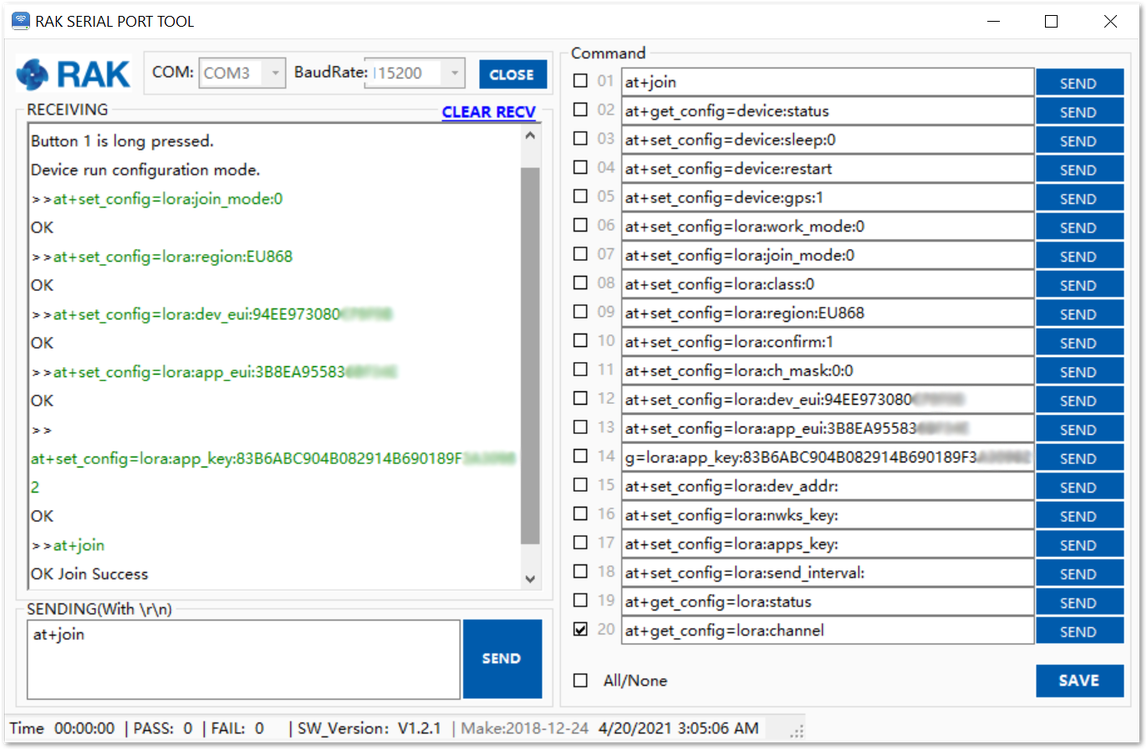Click the SENDING text input box
Viewport: 1147px width, 750px height.
point(244,659)
